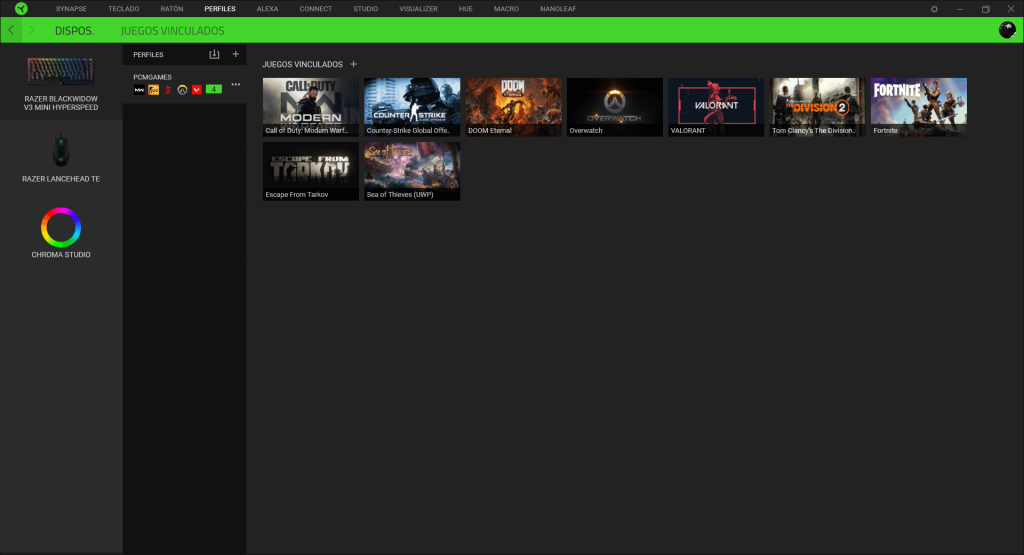Select Tom Clancy's The Division 2 tile
This screenshot has height=555, width=1024.
(817, 107)
